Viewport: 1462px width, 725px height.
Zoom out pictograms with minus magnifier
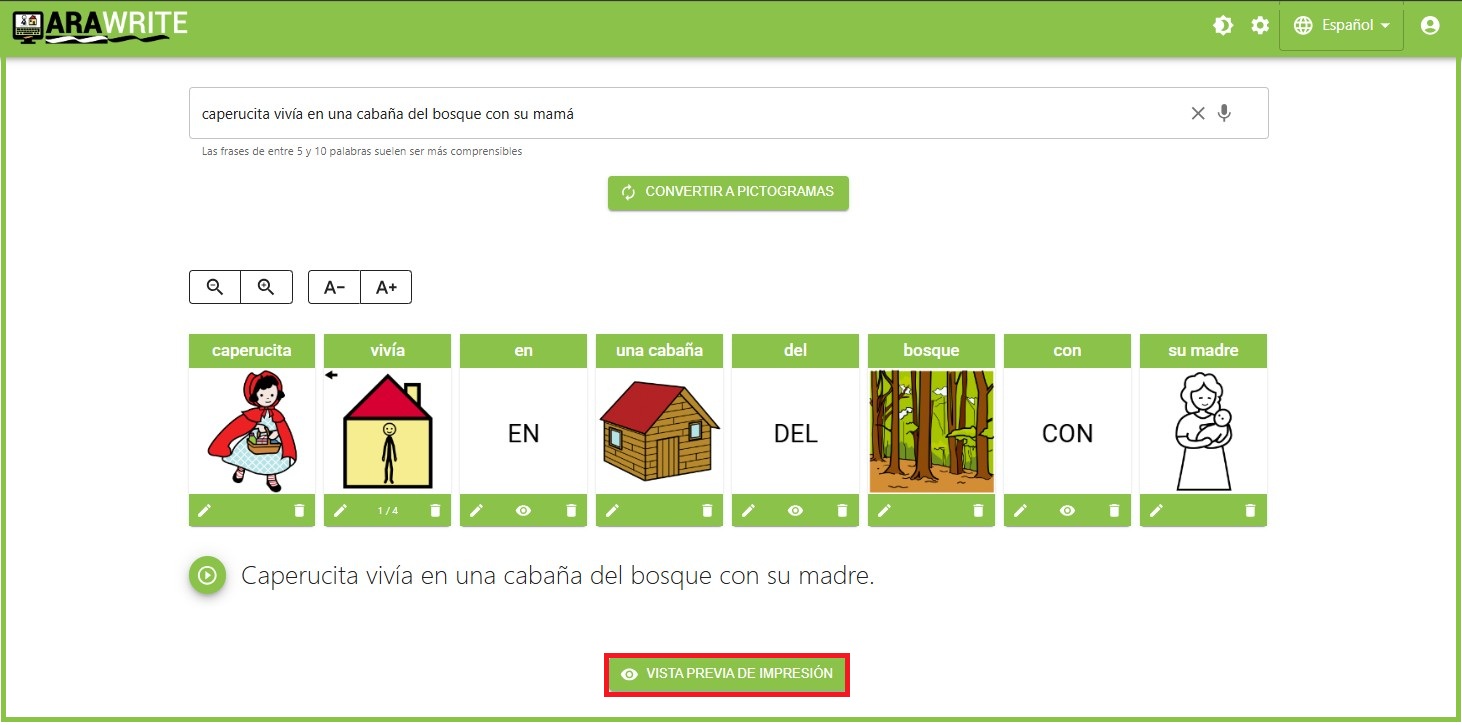coord(215,287)
